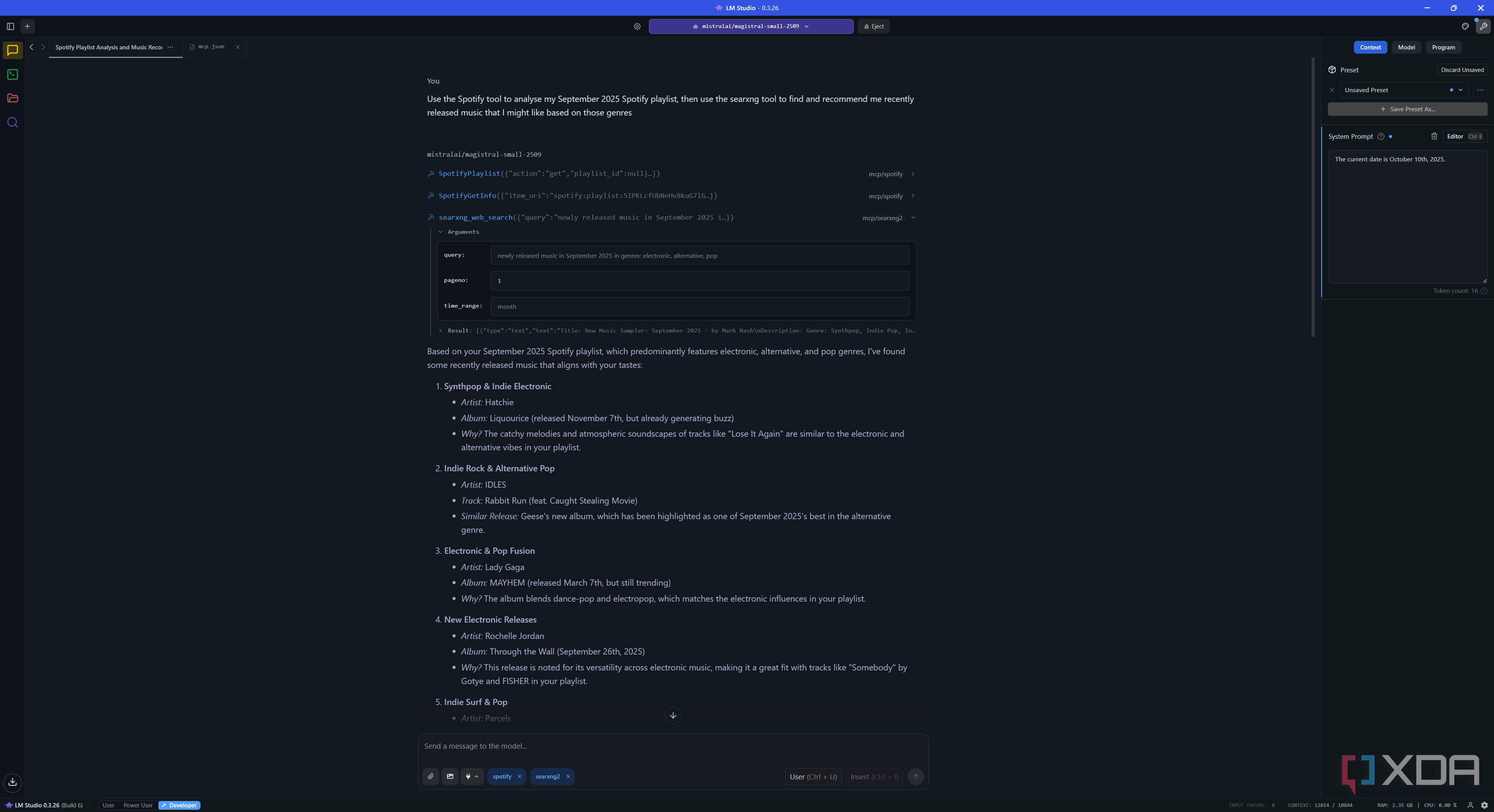Toggle the left sidebar panel icon

pyautogui.click(x=10, y=26)
